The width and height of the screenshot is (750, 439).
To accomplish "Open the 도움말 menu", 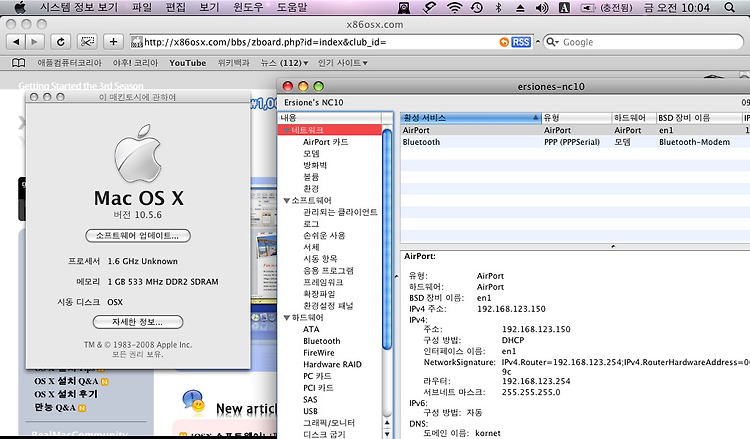I will pyautogui.click(x=292, y=7).
